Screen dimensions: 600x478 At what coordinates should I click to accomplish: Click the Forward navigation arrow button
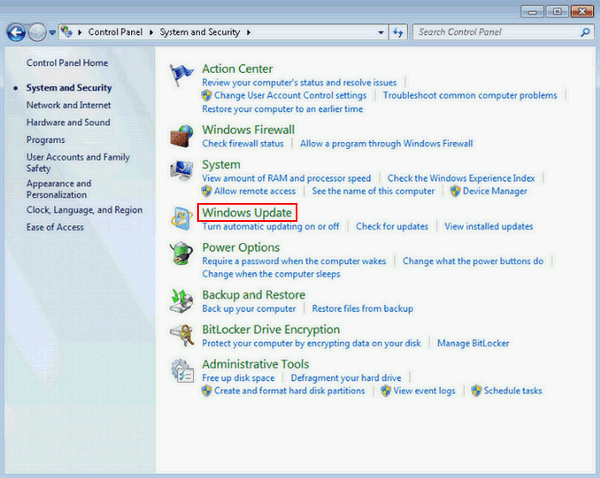pos(37,33)
